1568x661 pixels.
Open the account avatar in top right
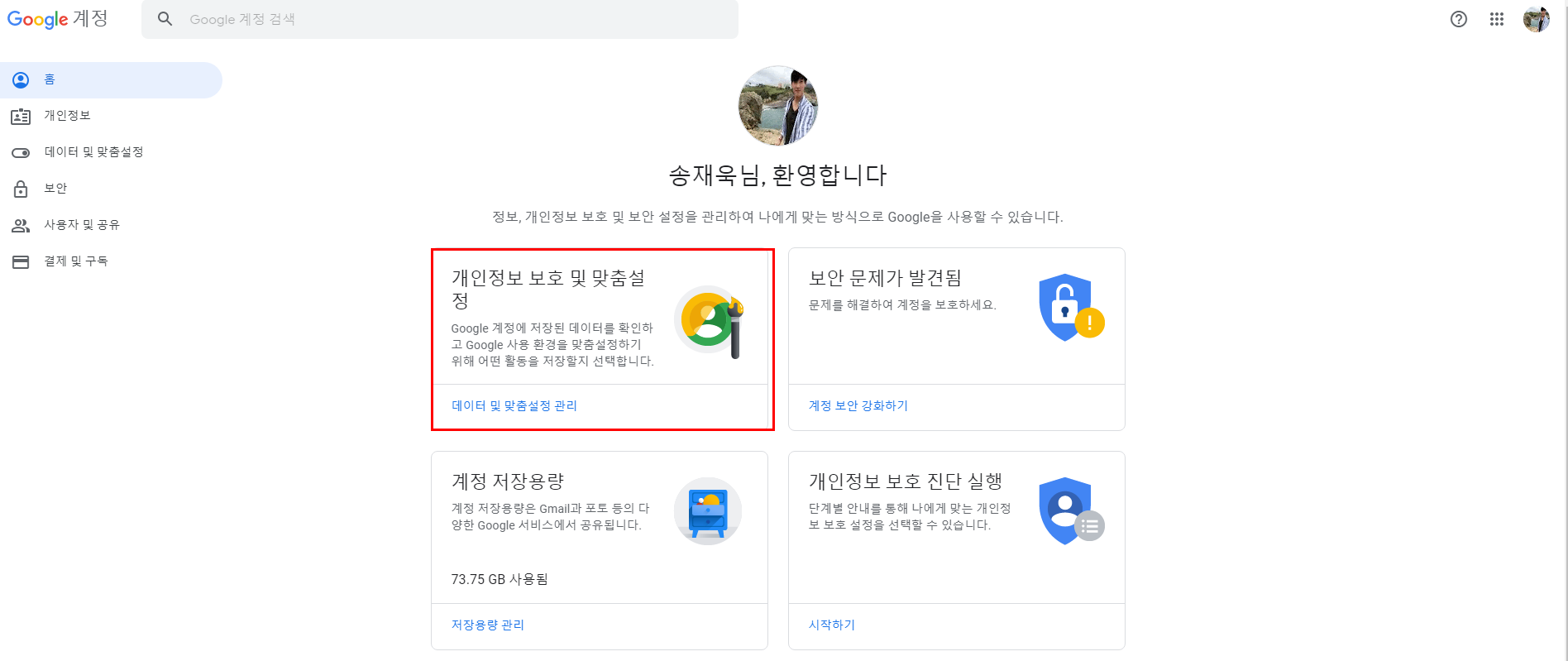[x=1537, y=19]
